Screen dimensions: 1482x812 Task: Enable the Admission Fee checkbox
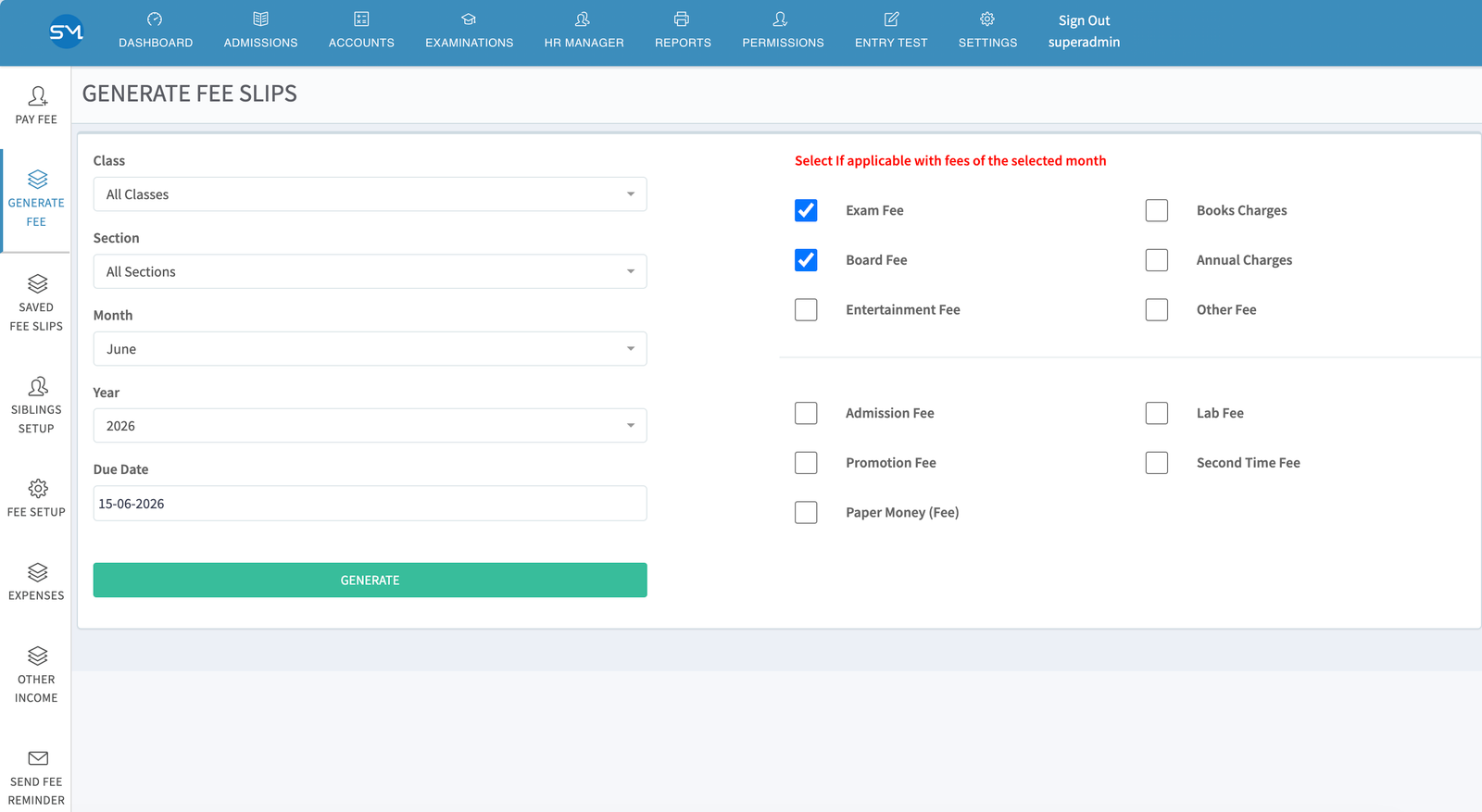pyautogui.click(x=806, y=413)
